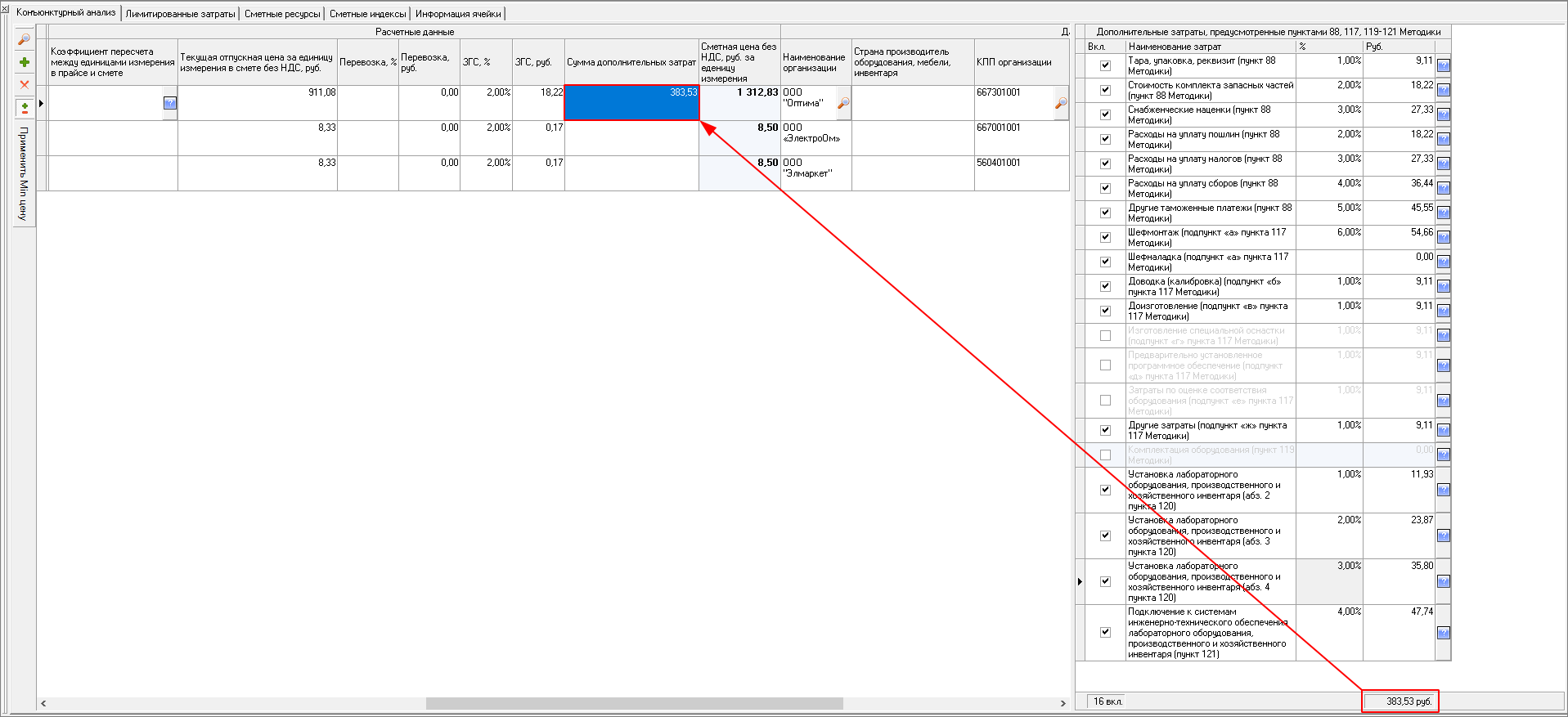Toggle Расходы на уплату налогов checkbox

[x=1105, y=164]
